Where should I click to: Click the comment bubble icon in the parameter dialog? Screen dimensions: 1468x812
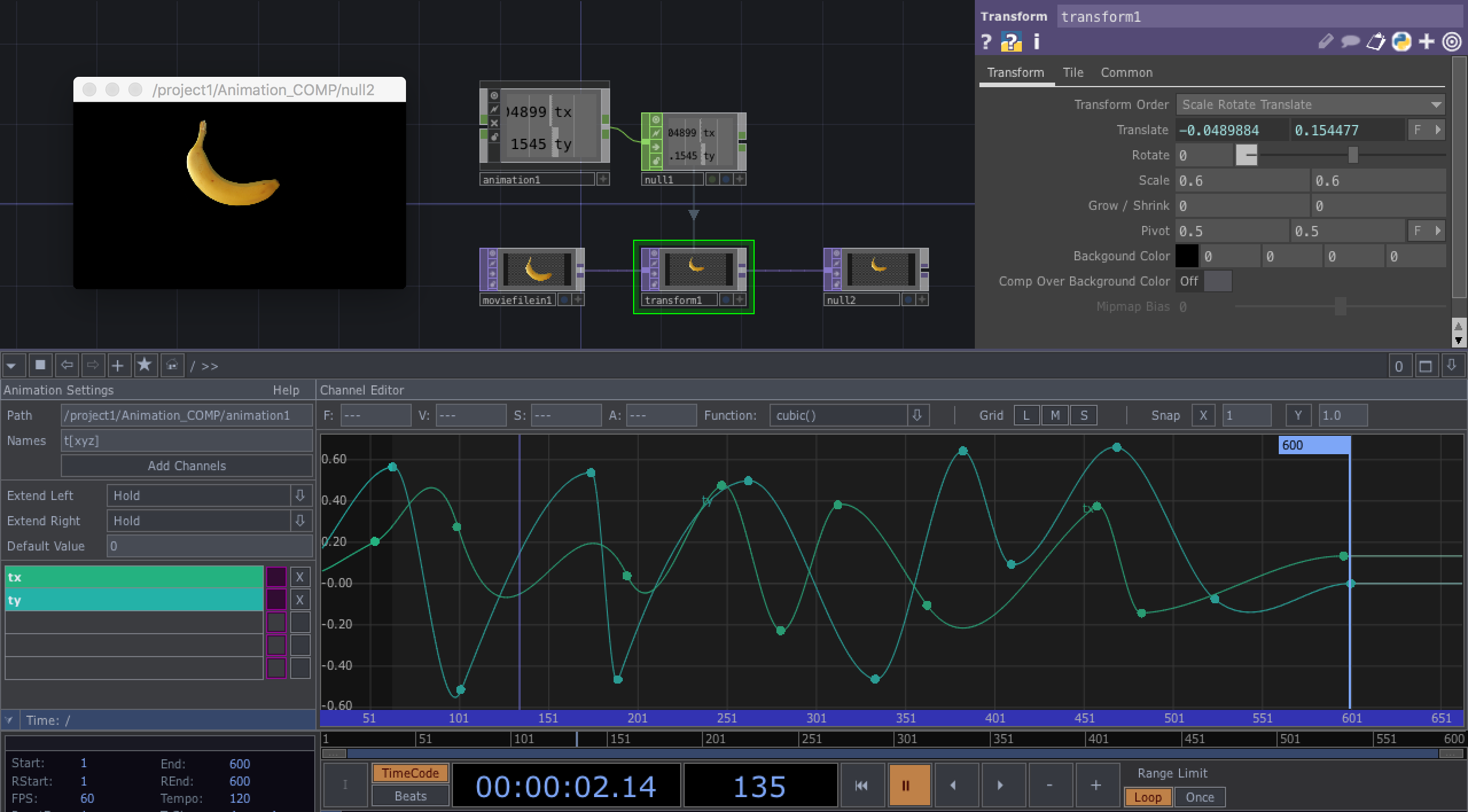coord(1350,41)
